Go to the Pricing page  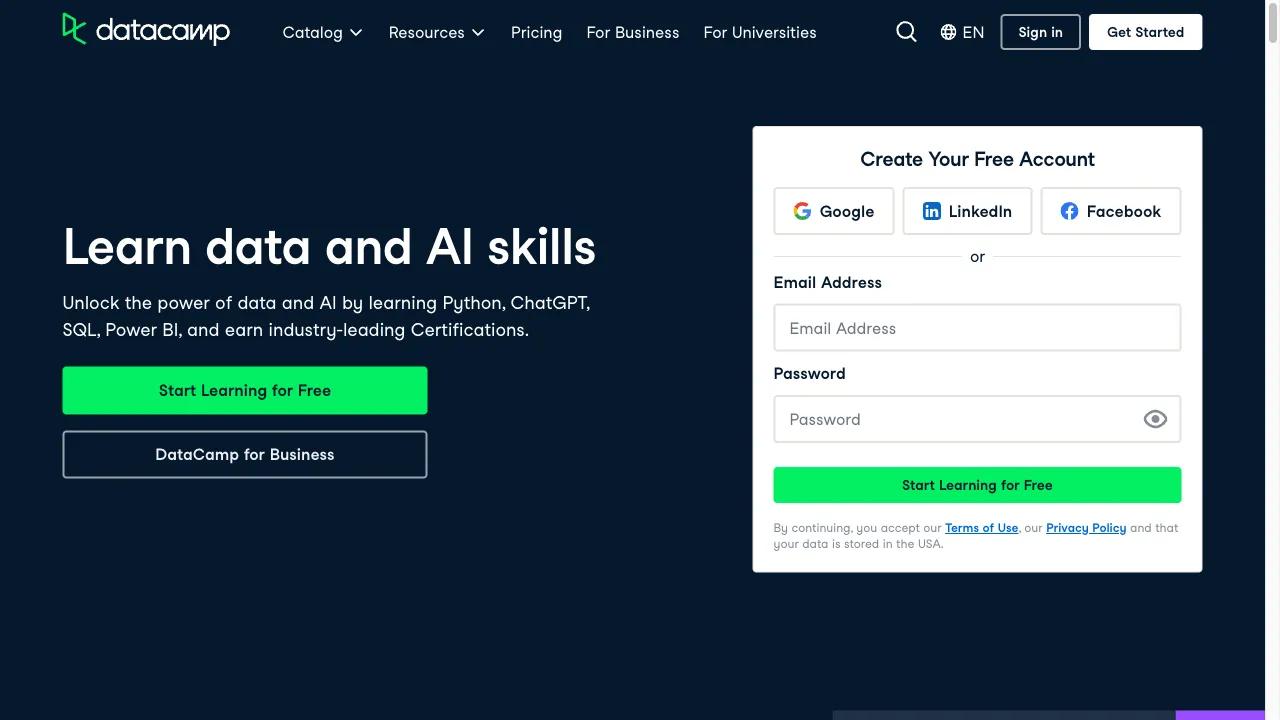click(x=536, y=32)
